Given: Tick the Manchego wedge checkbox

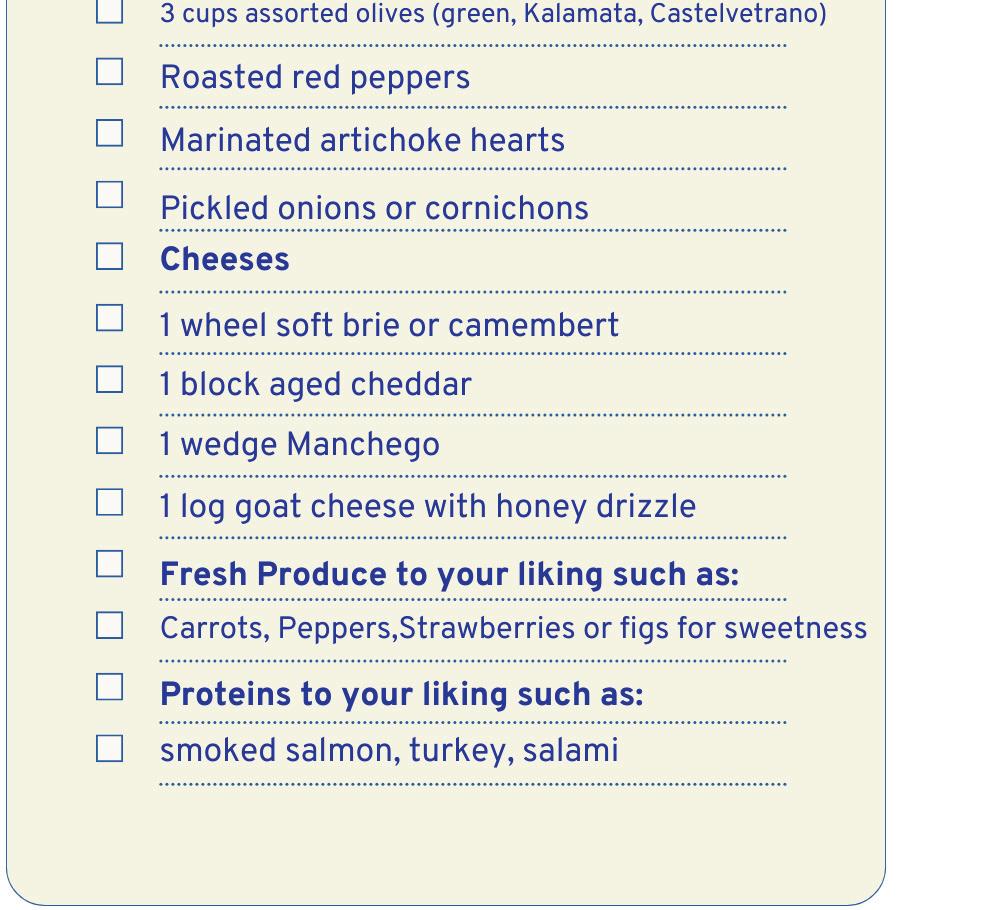Looking at the screenshot, I should pyautogui.click(x=110, y=441).
